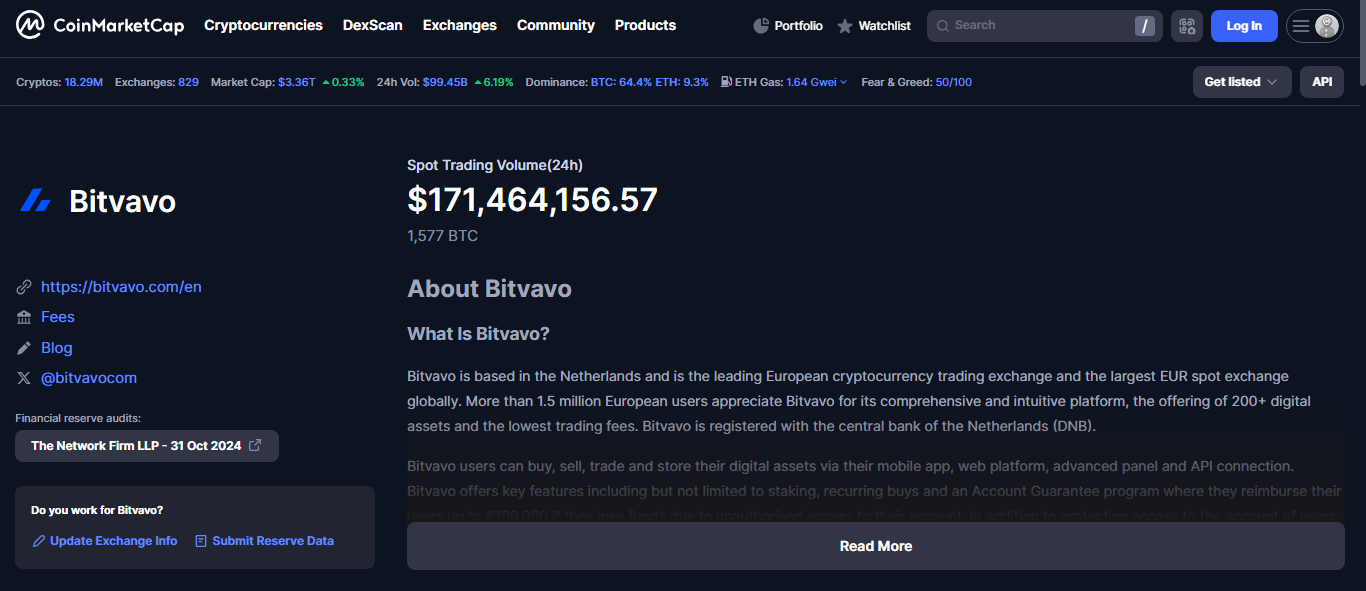Viewport: 1366px width, 591px height.
Task: Open Portfolio from the header
Action: click(x=788, y=26)
